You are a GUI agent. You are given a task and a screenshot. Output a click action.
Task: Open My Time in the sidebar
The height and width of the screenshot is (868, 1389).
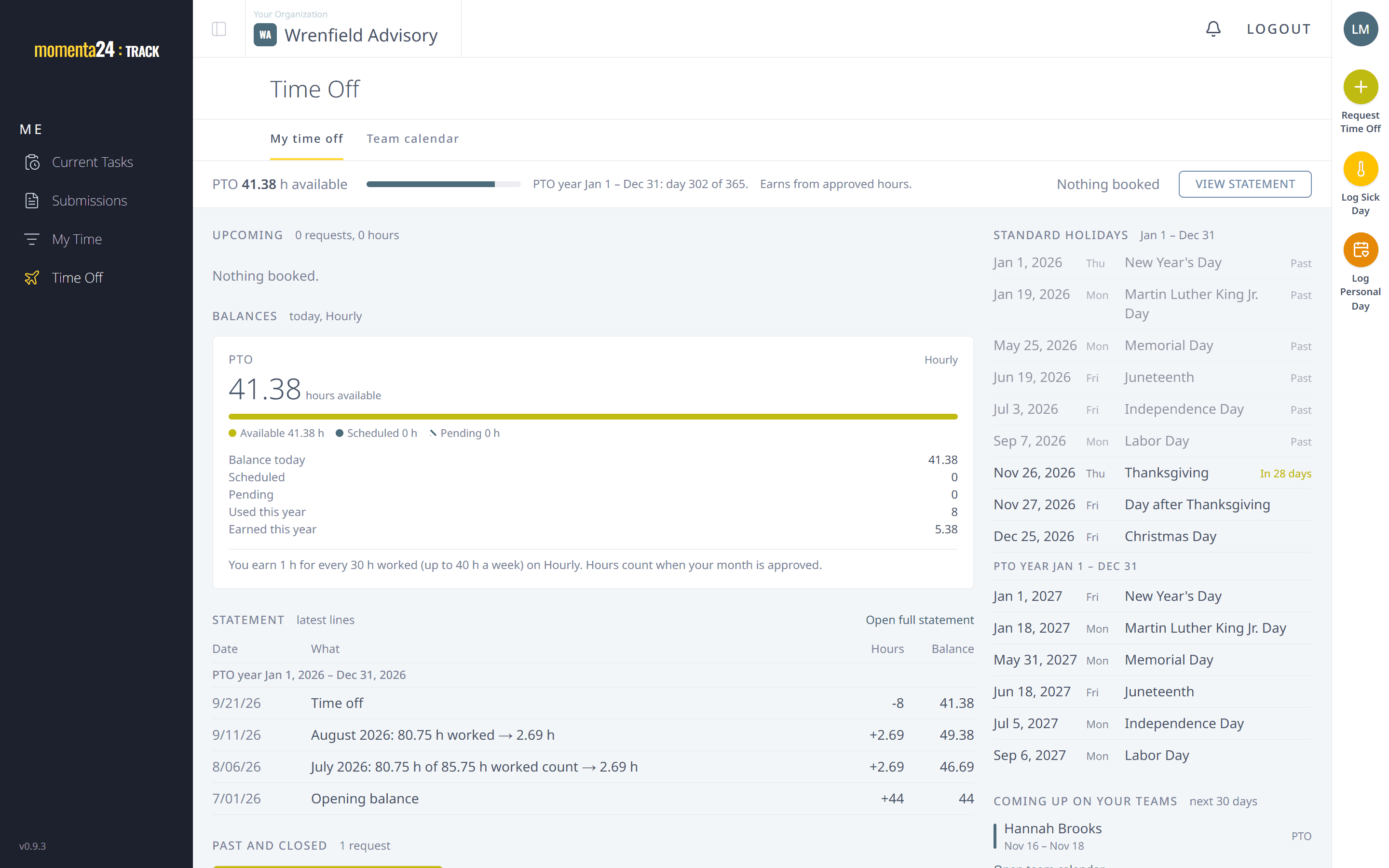[x=77, y=239]
